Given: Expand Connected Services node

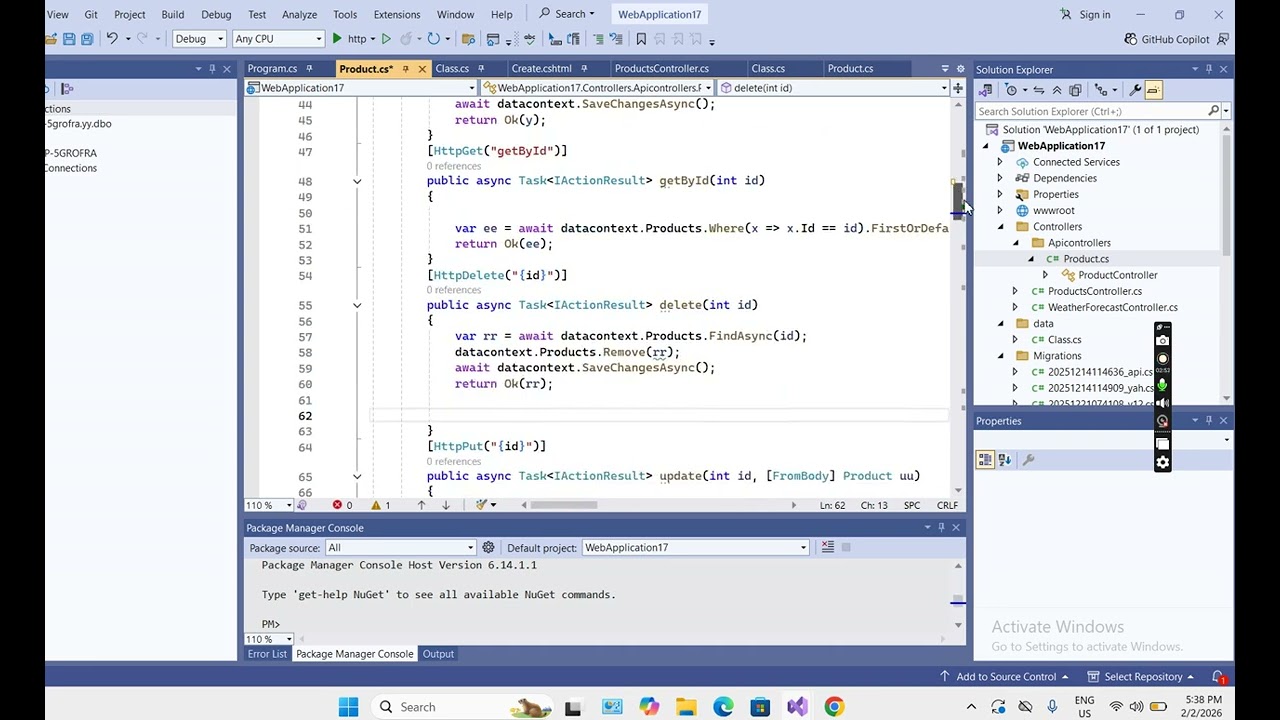Looking at the screenshot, I should click(999, 162).
